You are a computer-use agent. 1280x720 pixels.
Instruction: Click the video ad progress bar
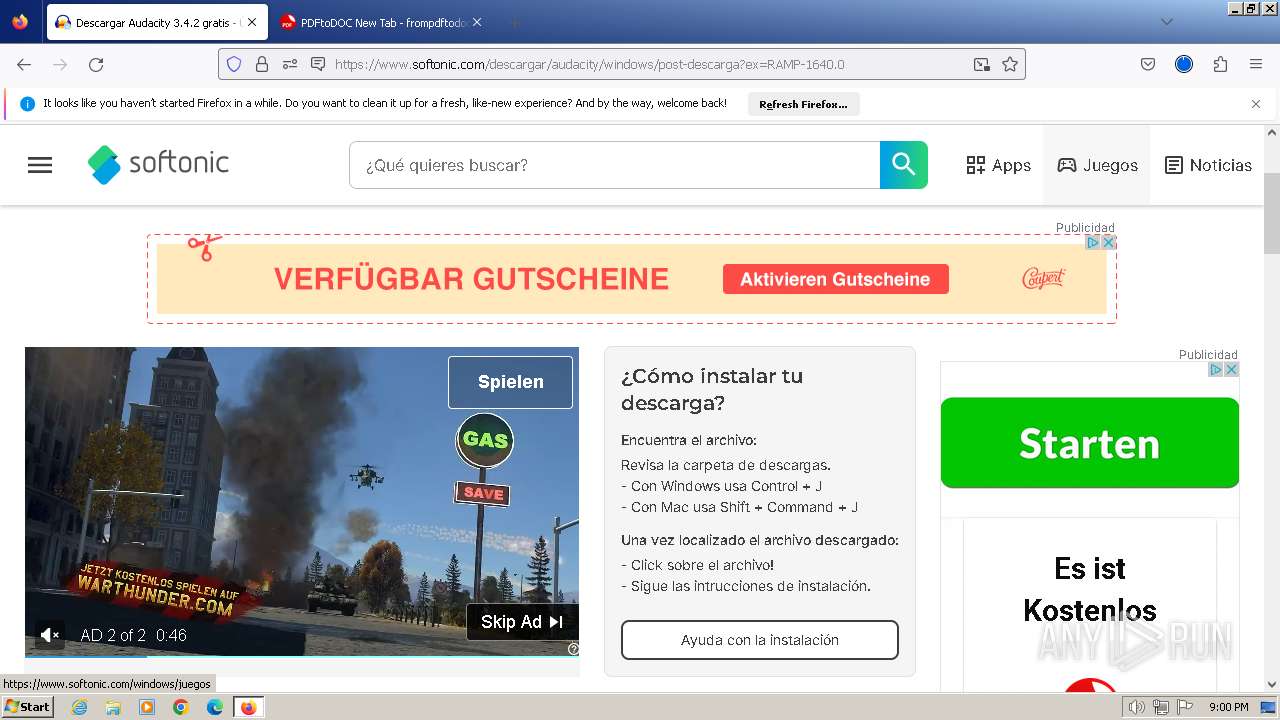point(302,656)
